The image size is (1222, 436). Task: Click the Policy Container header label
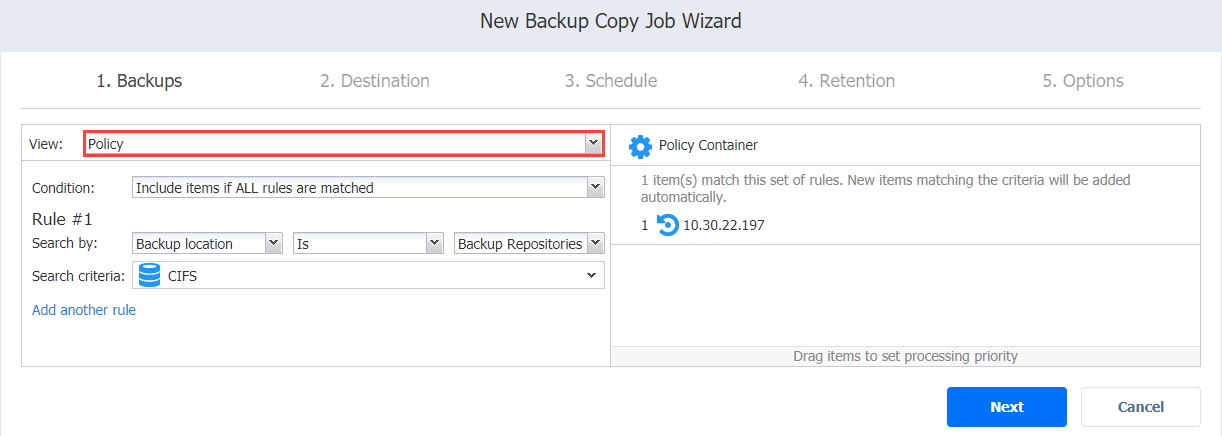pos(708,145)
